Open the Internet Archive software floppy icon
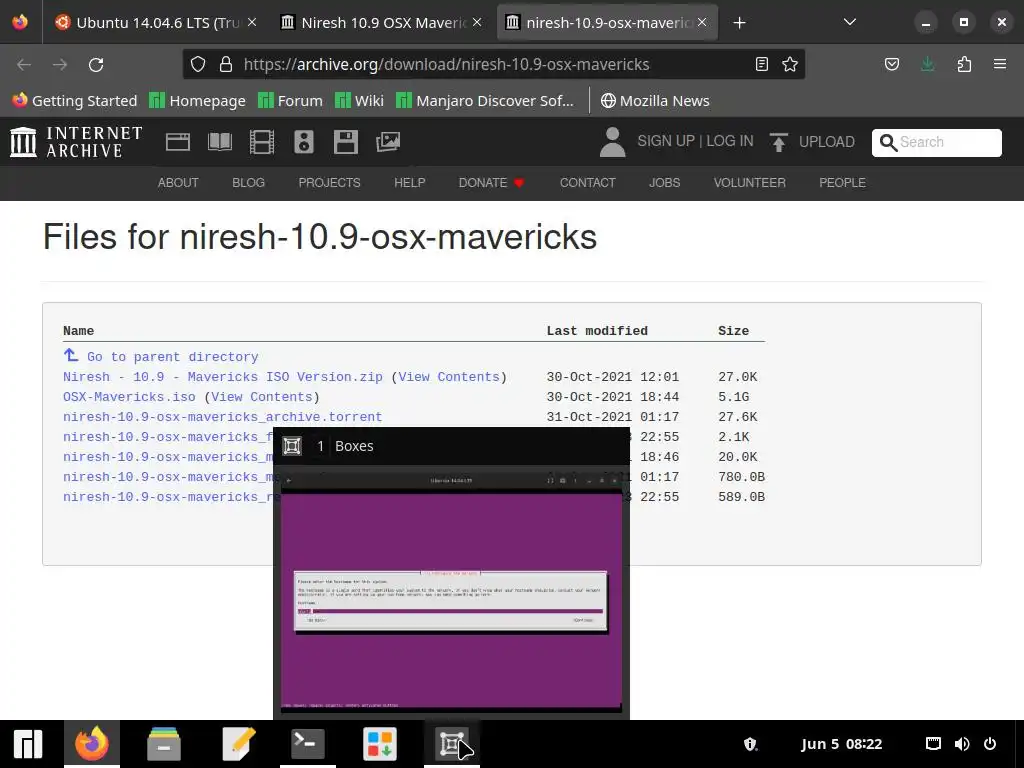 click(x=345, y=142)
